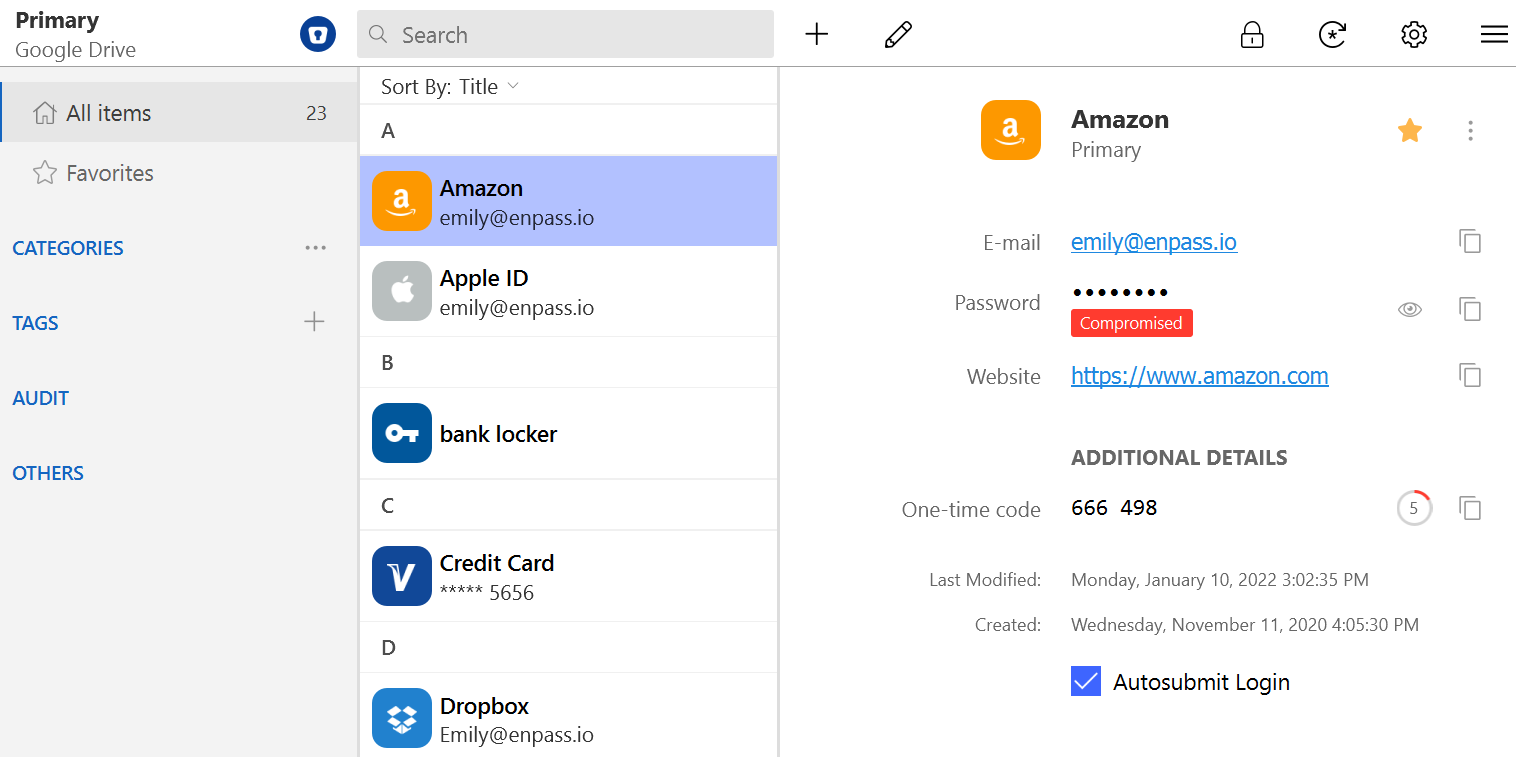The height and width of the screenshot is (757, 1516).
Task: Switch vault via Primary Google Drive header
Action: click(76, 35)
